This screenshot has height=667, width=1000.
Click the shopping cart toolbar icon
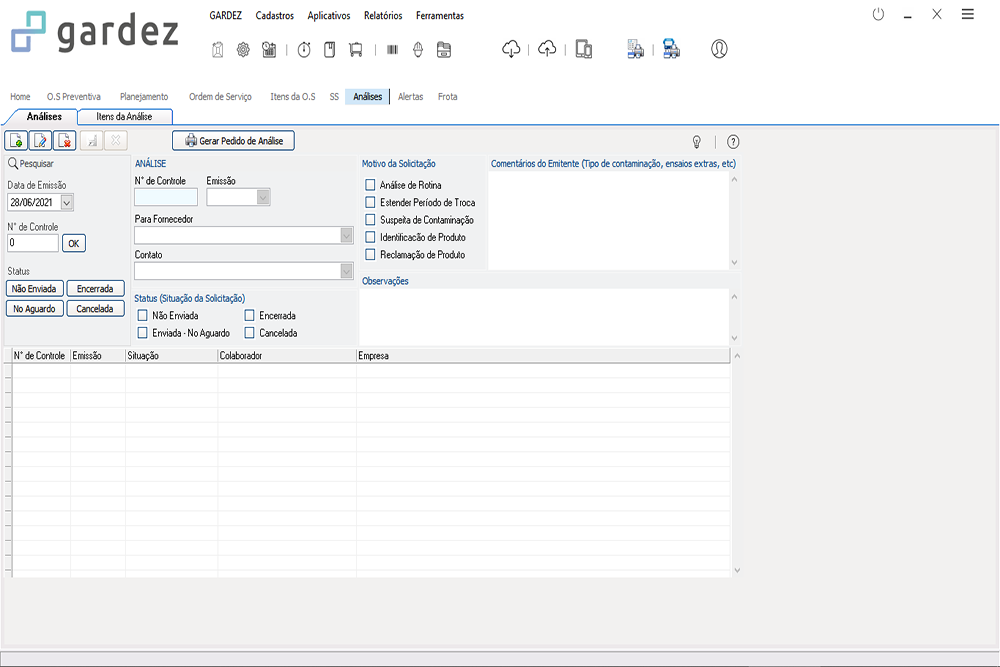click(x=356, y=50)
